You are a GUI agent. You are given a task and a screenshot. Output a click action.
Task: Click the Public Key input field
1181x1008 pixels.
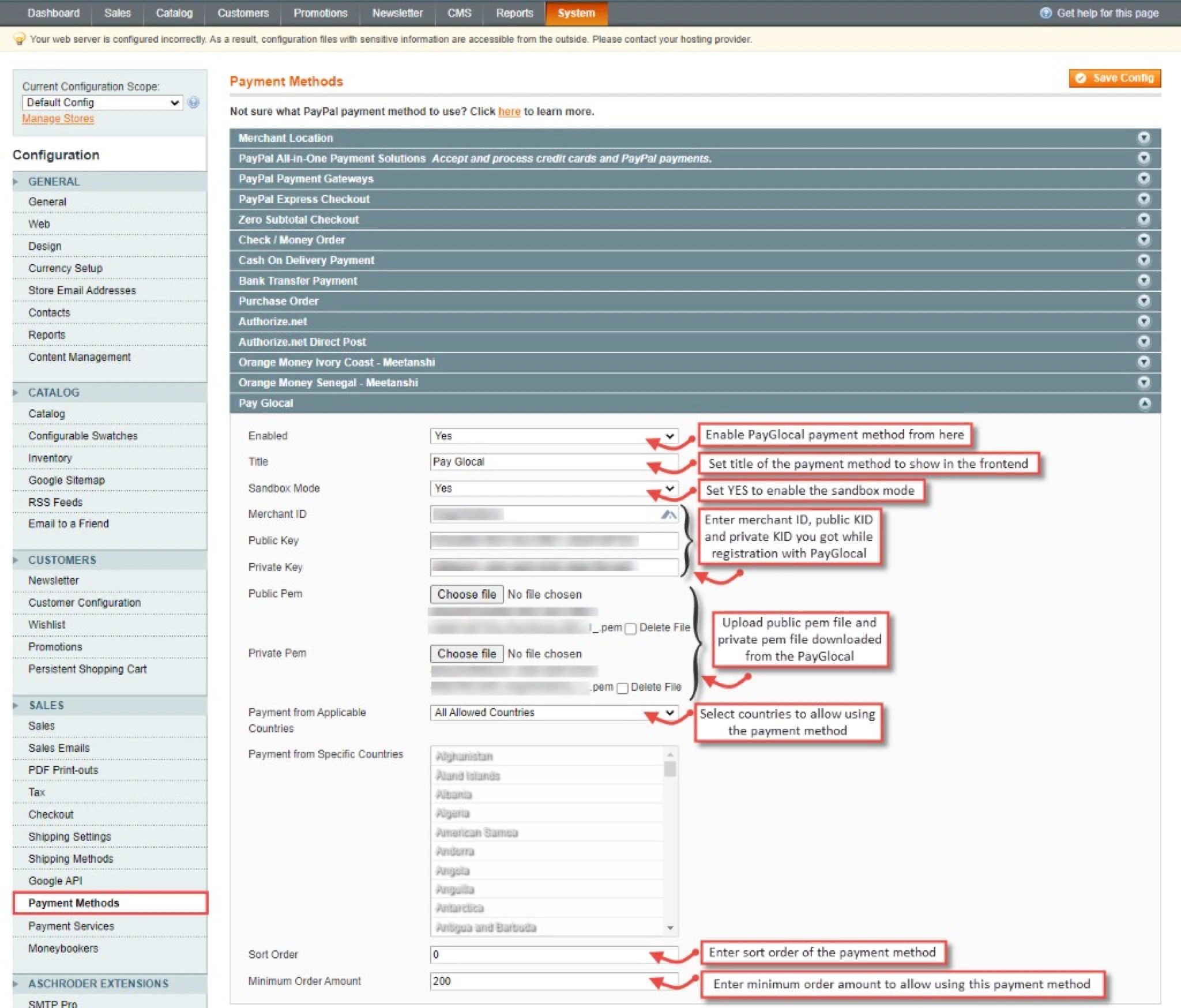tap(554, 541)
